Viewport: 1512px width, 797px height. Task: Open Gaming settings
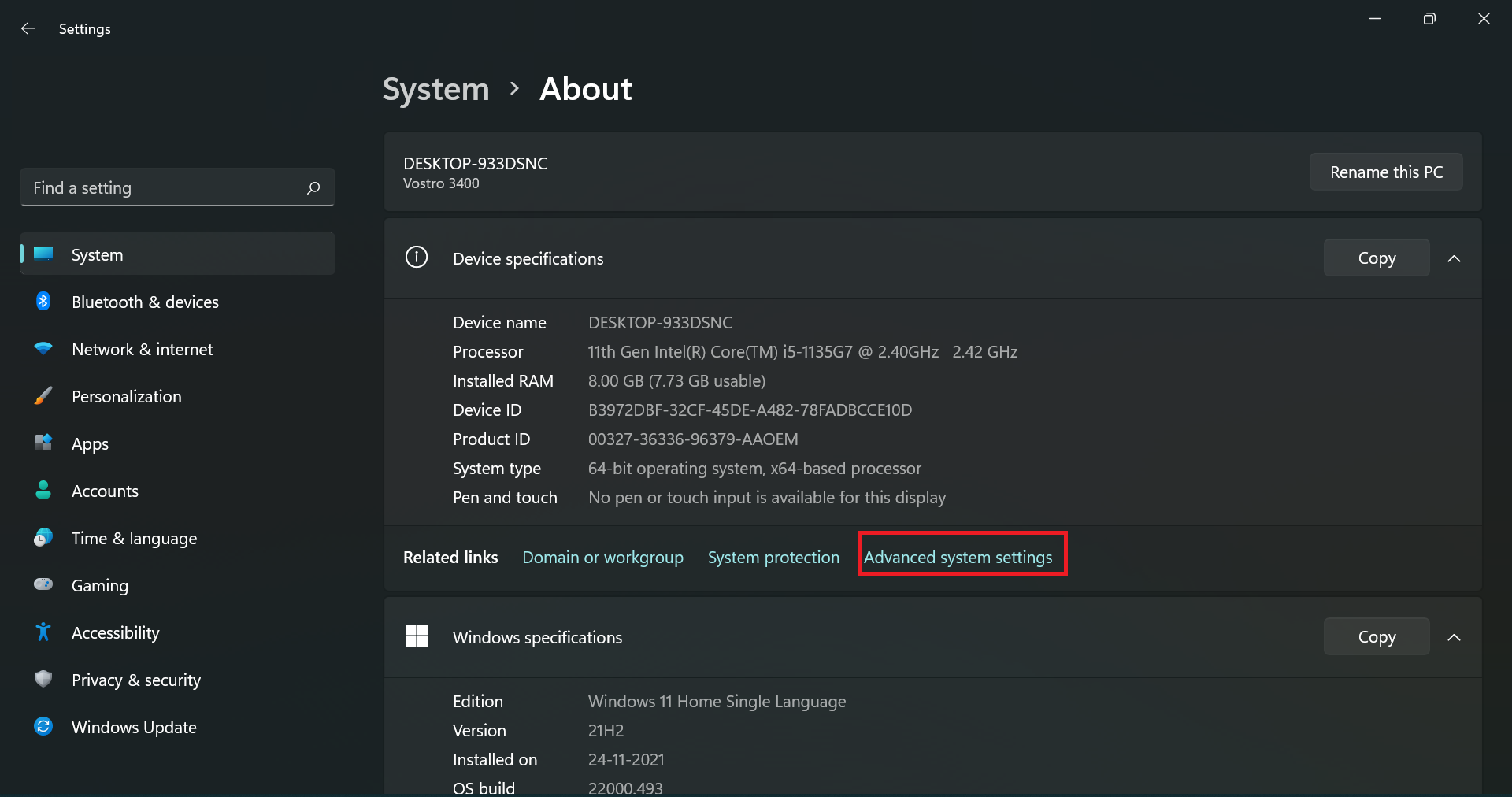pyautogui.click(x=178, y=585)
